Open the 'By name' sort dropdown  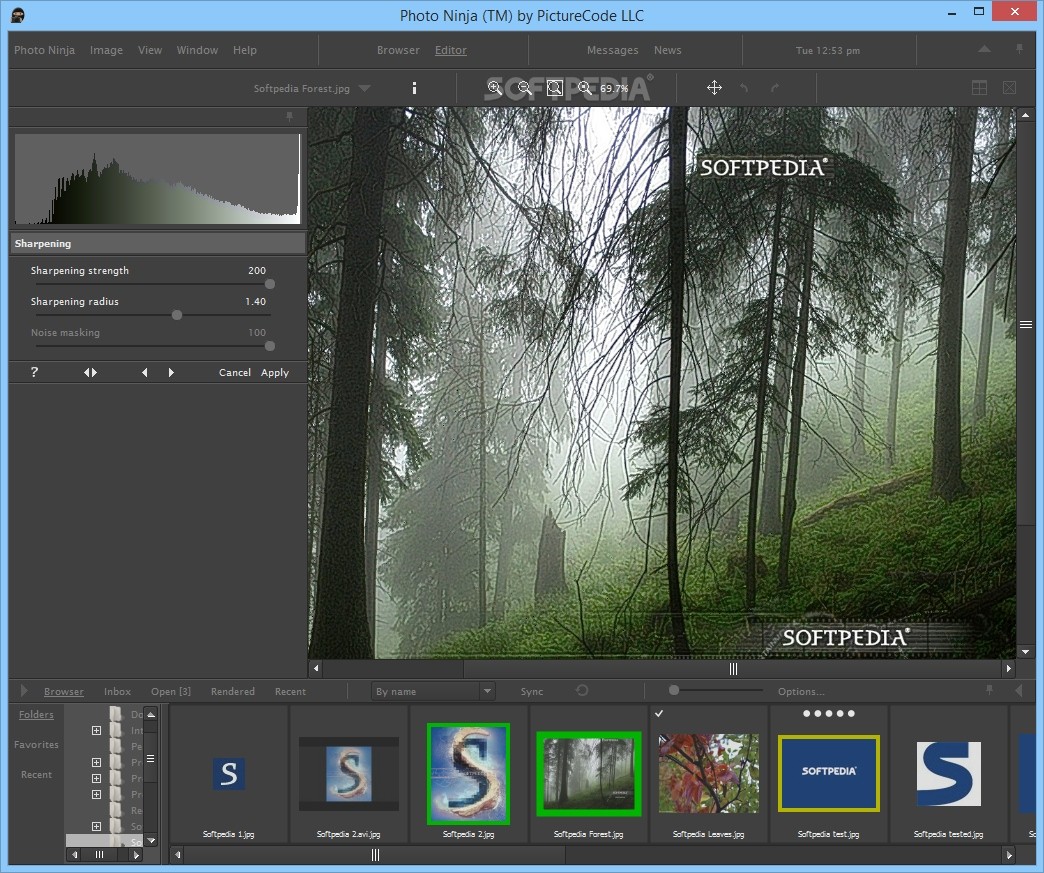point(487,691)
